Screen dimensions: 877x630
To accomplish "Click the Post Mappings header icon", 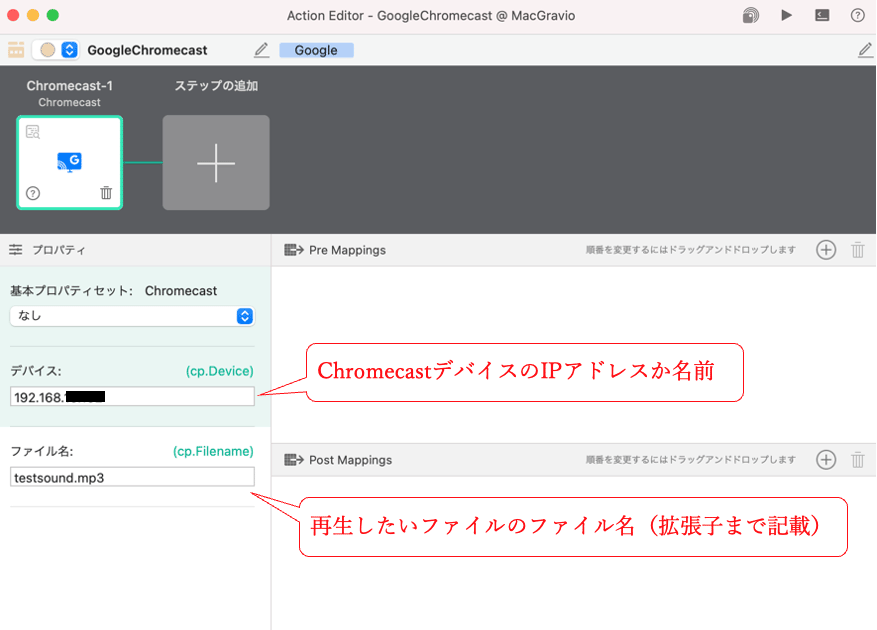I will click(x=294, y=460).
